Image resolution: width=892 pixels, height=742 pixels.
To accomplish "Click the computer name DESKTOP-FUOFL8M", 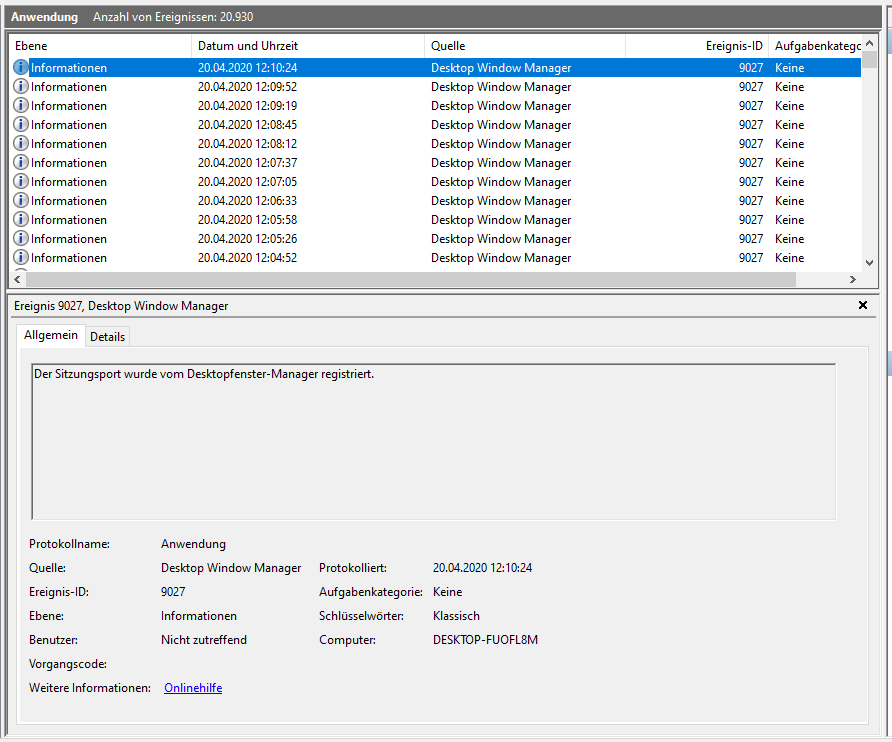I will point(485,640).
